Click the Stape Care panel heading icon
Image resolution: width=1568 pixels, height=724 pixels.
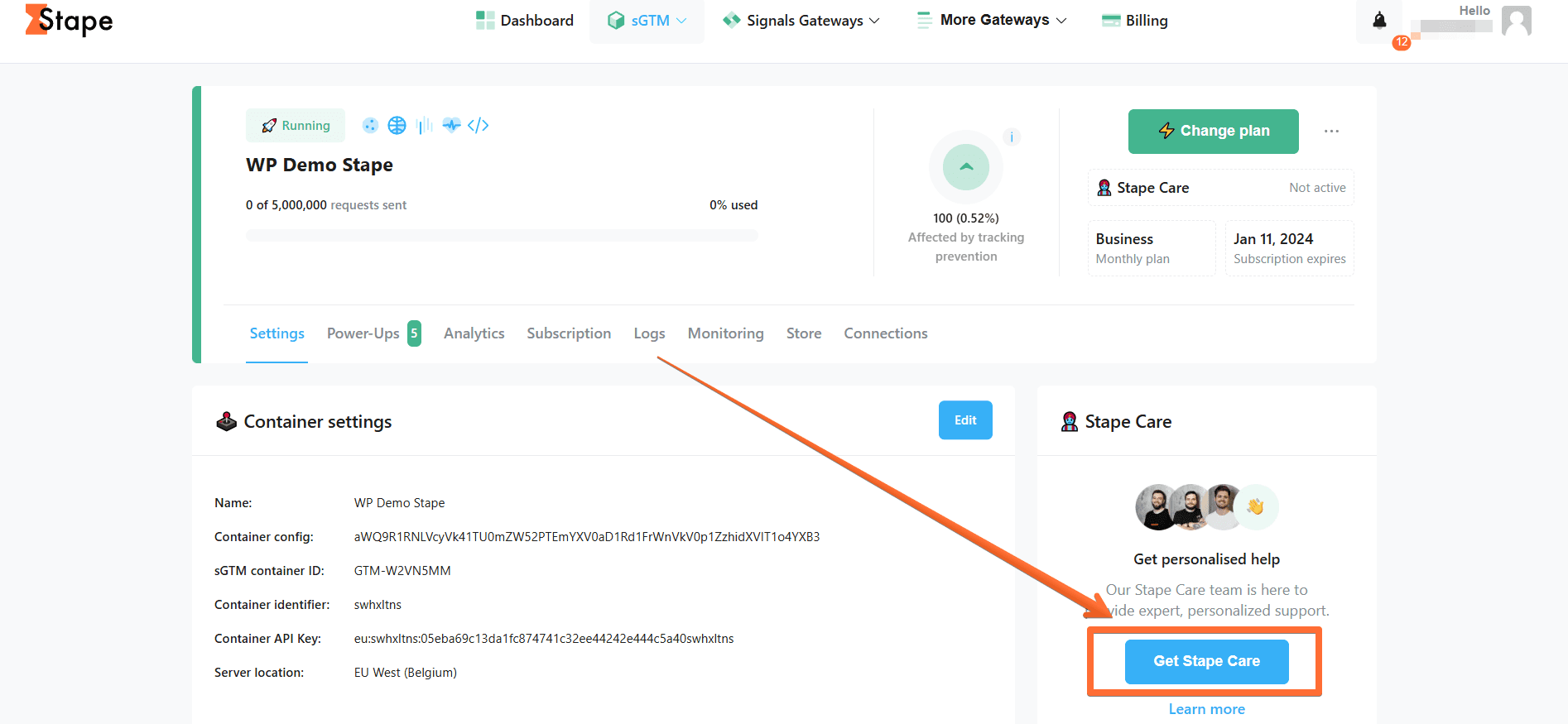click(x=1070, y=422)
